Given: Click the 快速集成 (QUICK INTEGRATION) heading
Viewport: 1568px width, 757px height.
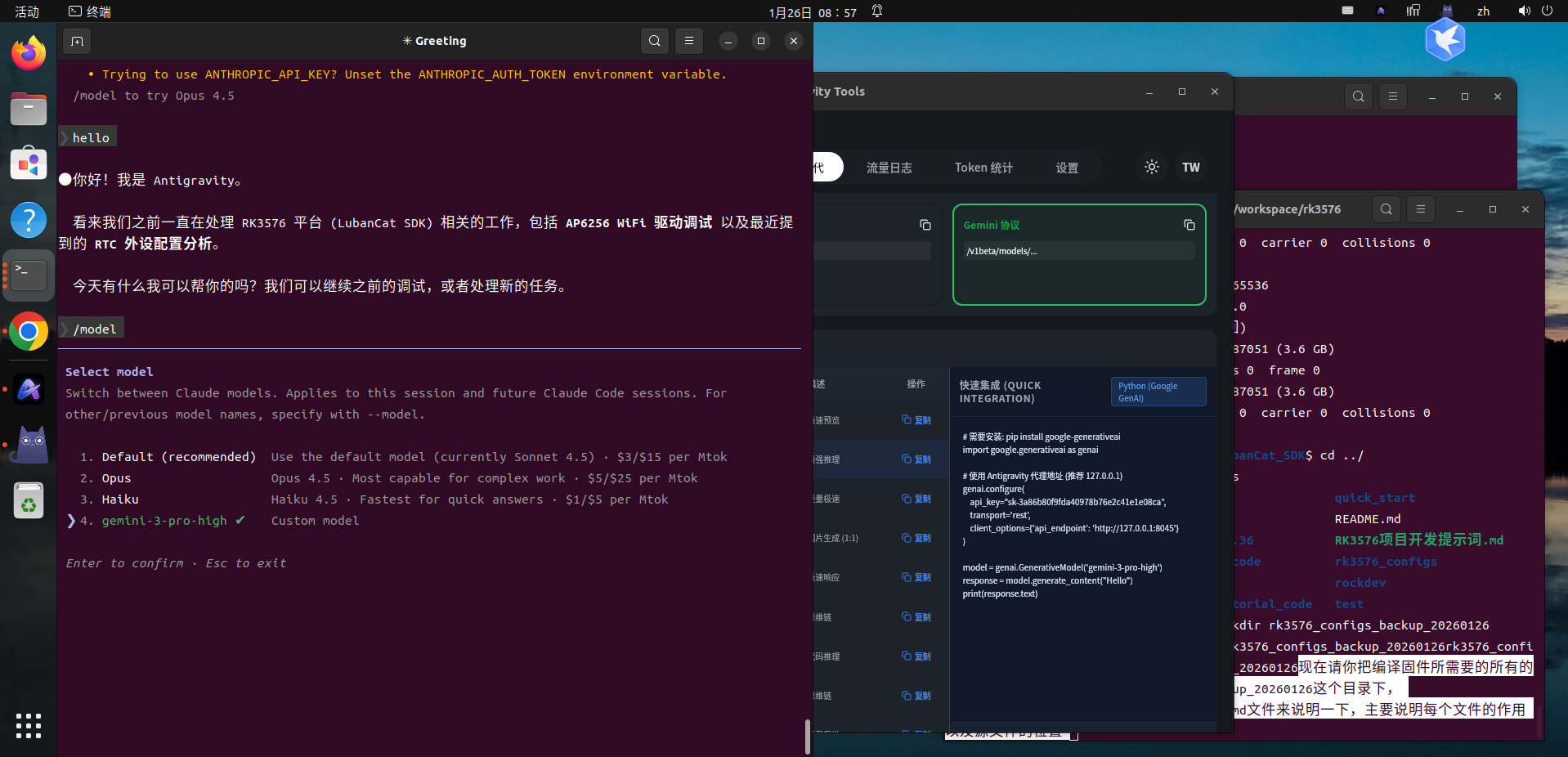Looking at the screenshot, I should pyautogui.click(x=1000, y=392).
